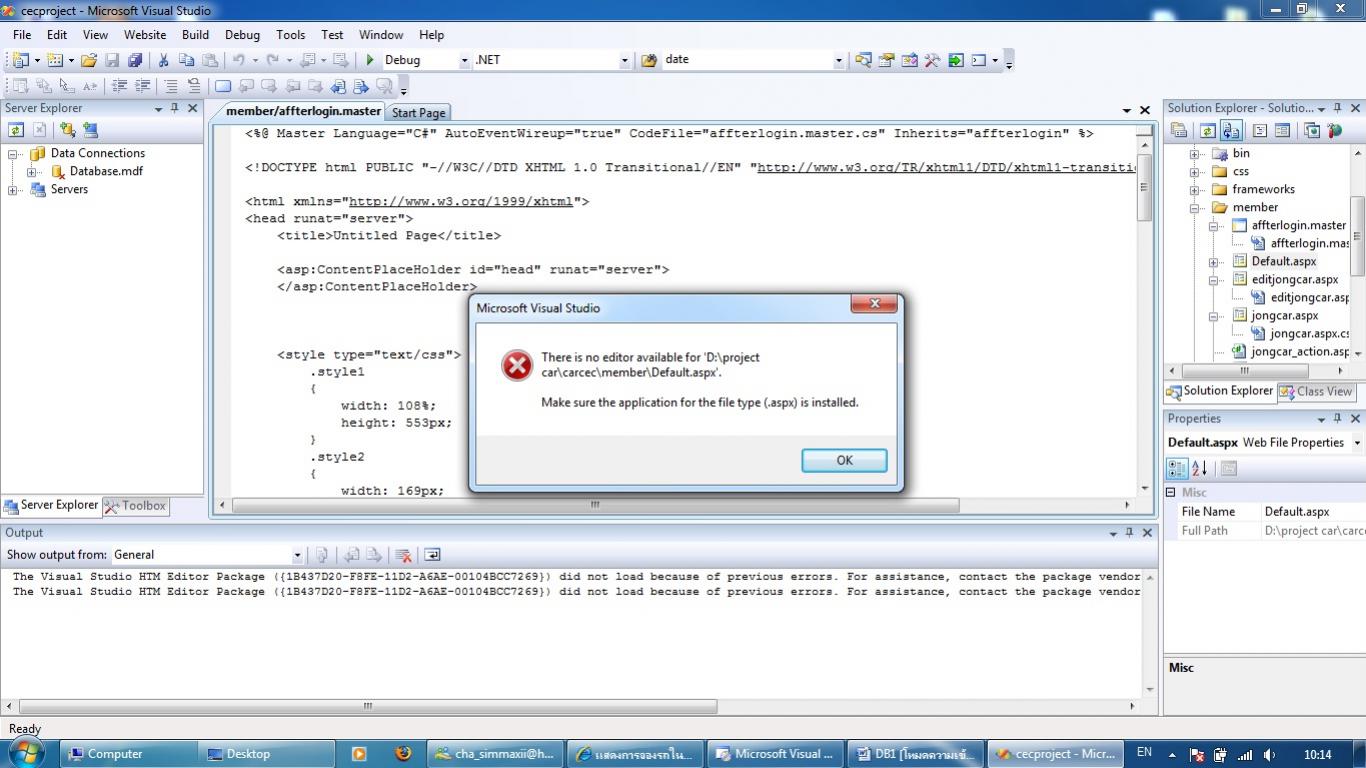The width and height of the screenshot is (1366, 768).
Task: Open the File menu
Action: click(22, 34)
